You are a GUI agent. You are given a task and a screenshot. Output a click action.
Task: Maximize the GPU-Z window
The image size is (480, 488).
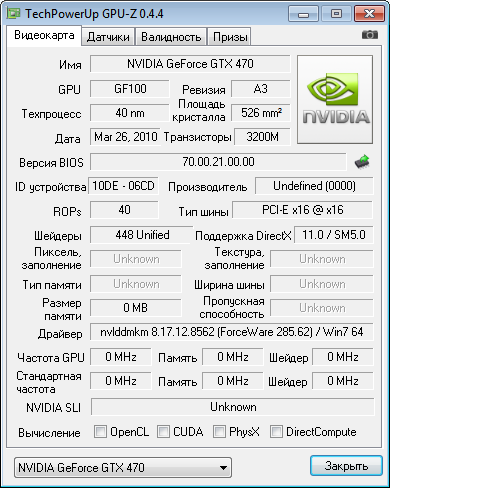pos(336,14)
